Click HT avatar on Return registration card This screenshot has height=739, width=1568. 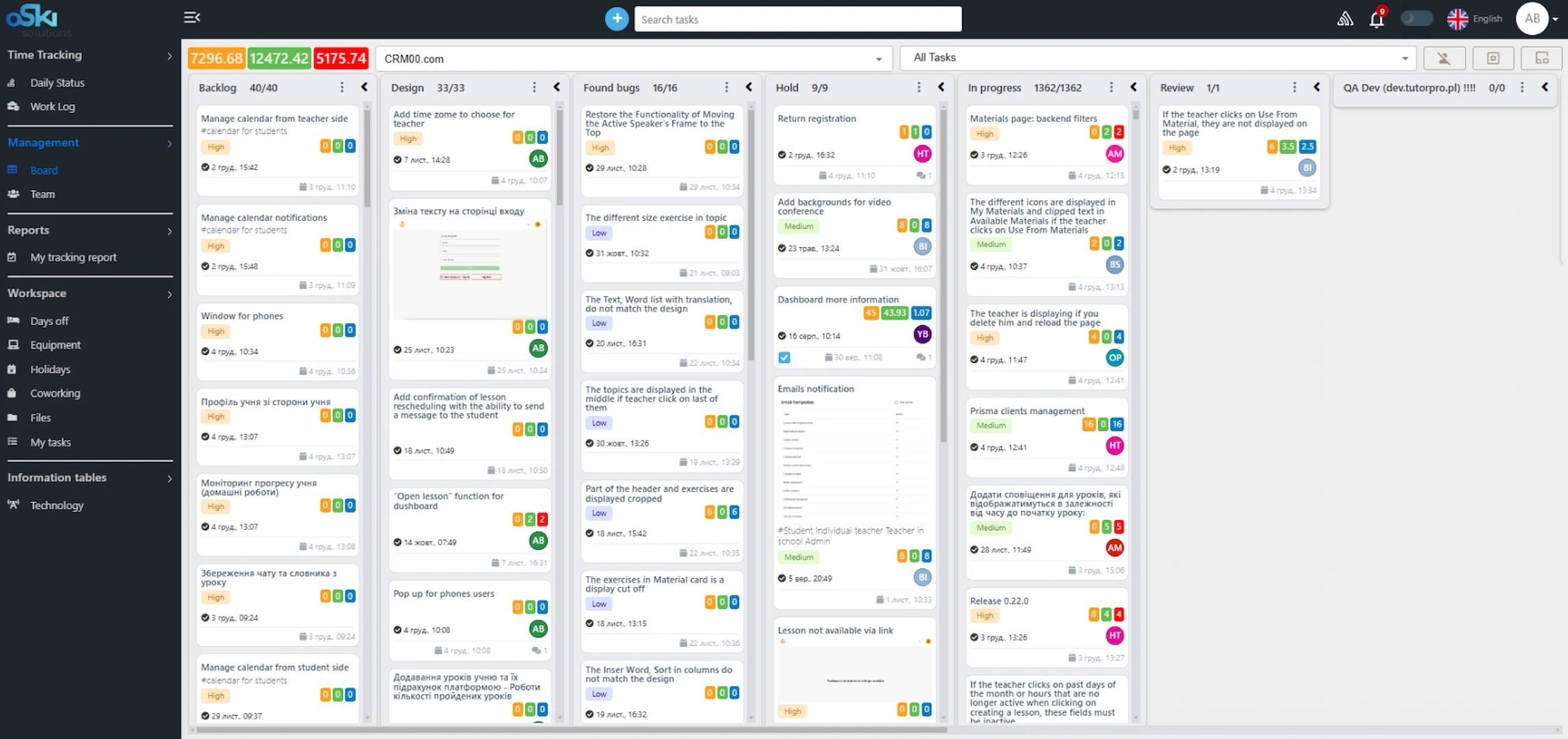[922, 154]
